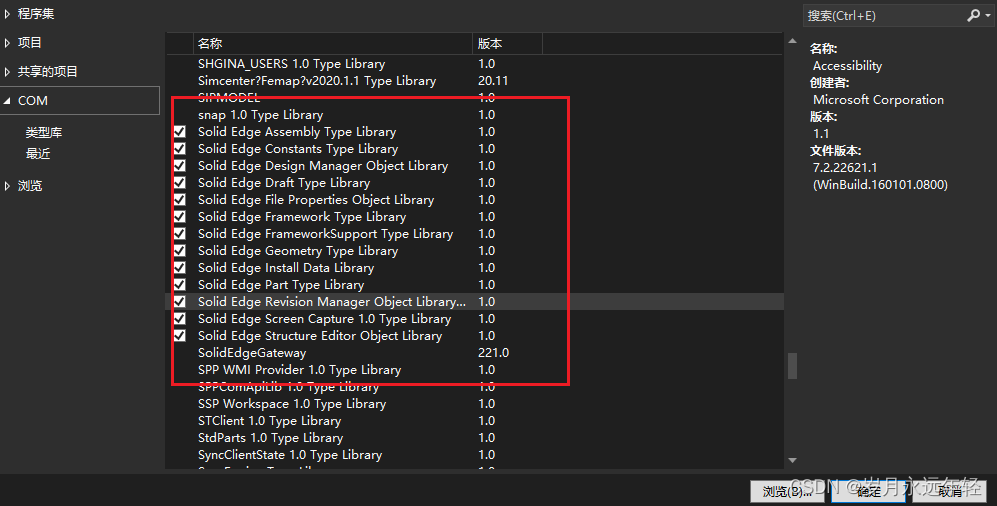Uncheck Solid Edge Assembly Type Library
Screen dimensions: 997x506
(x=180, y=132)
